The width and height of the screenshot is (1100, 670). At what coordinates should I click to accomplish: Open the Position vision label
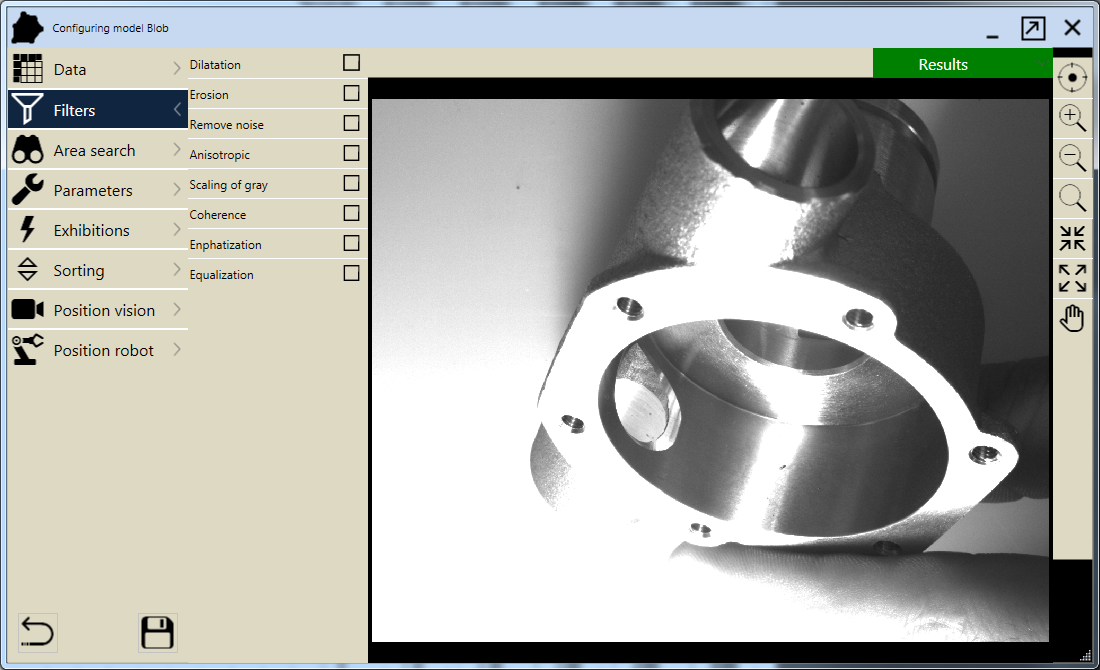click(104, 310)
